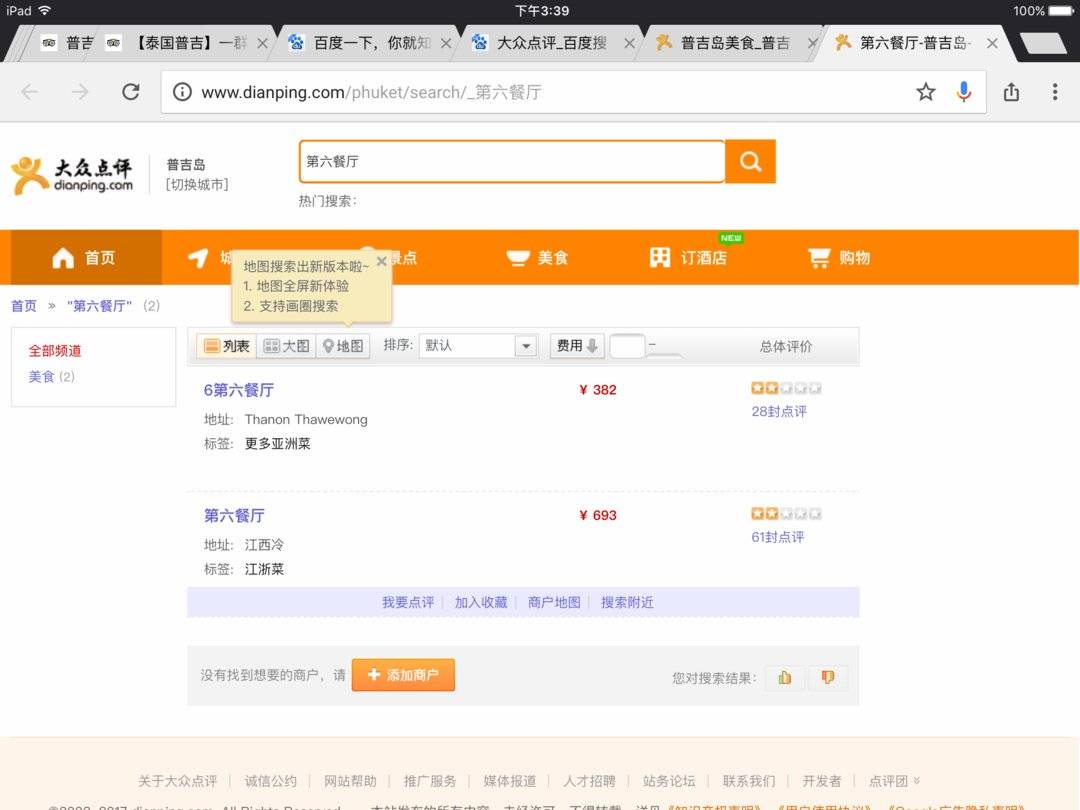Close the 【泰国普吉】 tab

coord(262,43)
